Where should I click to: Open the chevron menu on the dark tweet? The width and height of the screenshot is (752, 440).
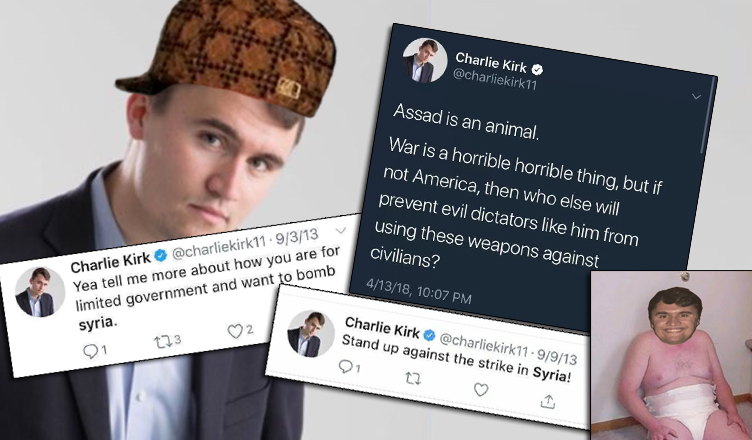[696, 97]
